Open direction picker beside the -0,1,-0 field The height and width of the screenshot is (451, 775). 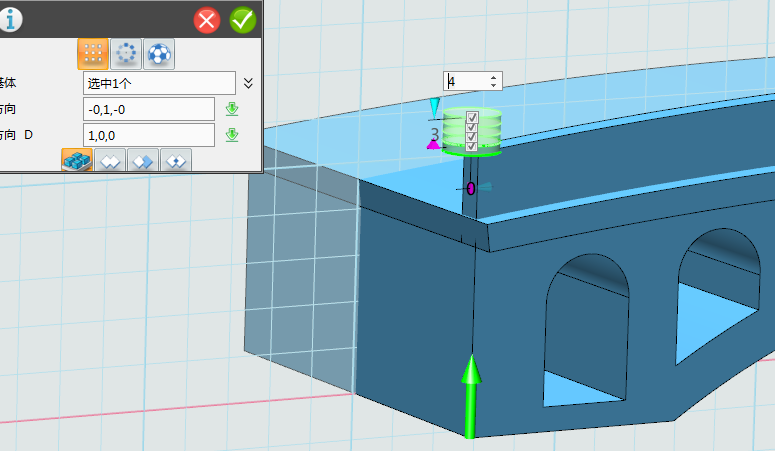(x=232, y=109)
